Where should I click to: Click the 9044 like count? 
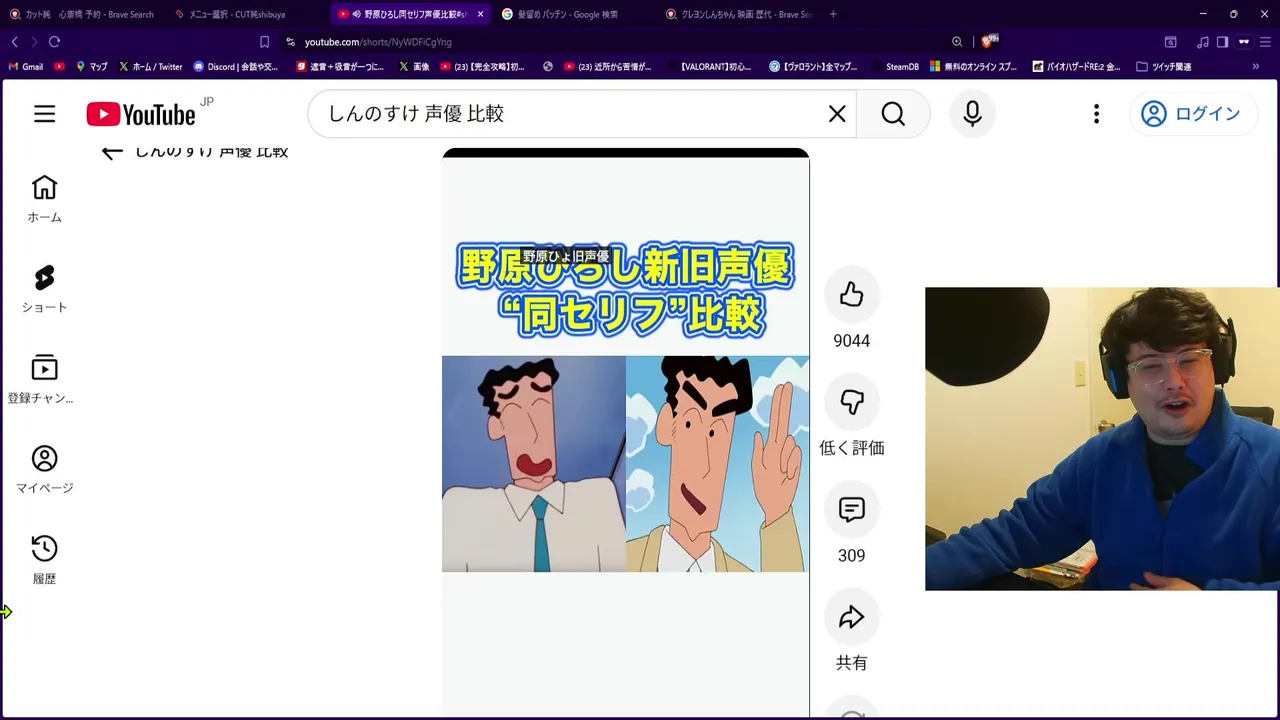pyautogui.click(x=851, y=341)
